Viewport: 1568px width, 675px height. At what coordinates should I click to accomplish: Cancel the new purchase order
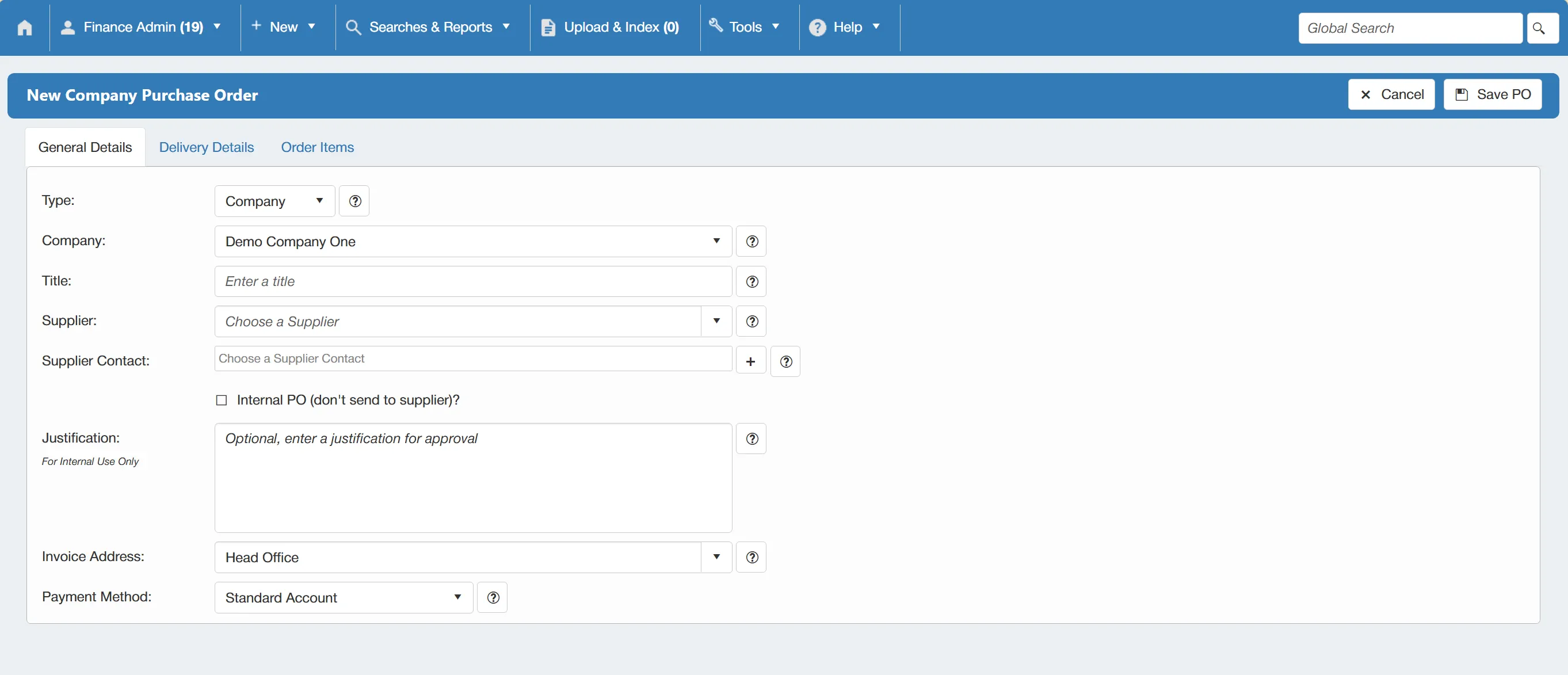tap(1391, 94)
